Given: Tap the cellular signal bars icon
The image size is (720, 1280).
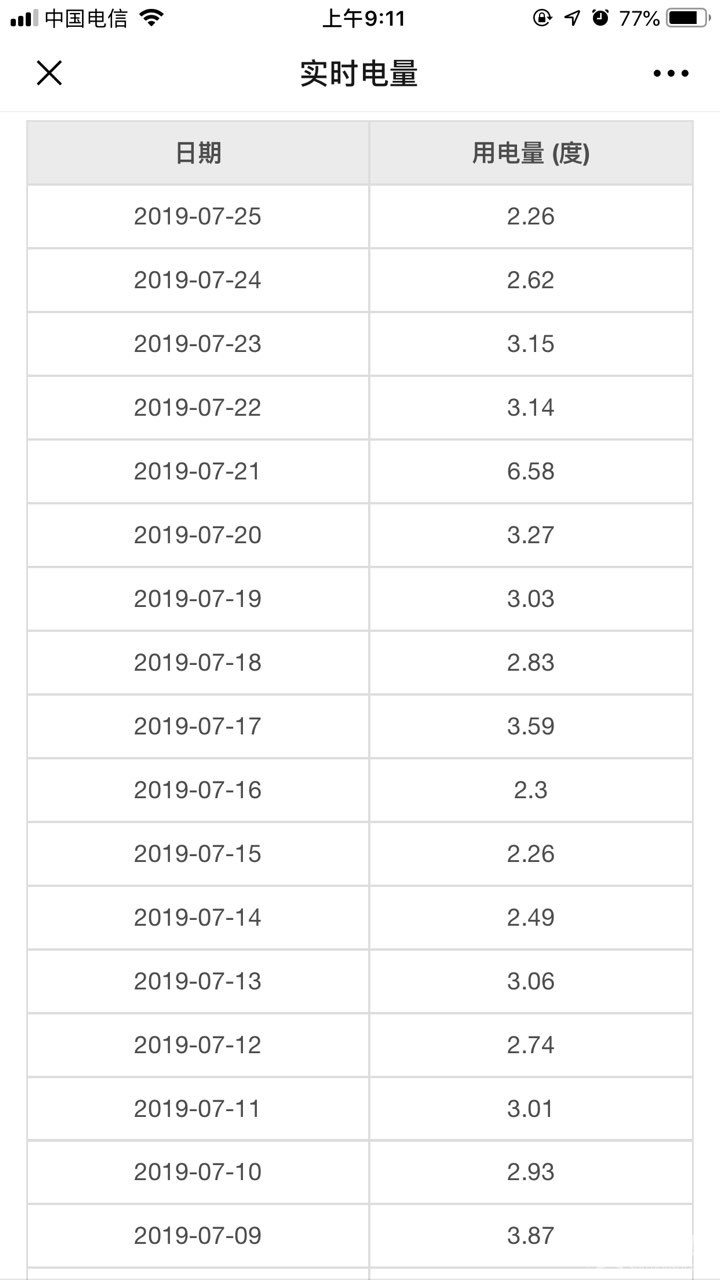Looking at the screenshot, I should tap(24, 18).
